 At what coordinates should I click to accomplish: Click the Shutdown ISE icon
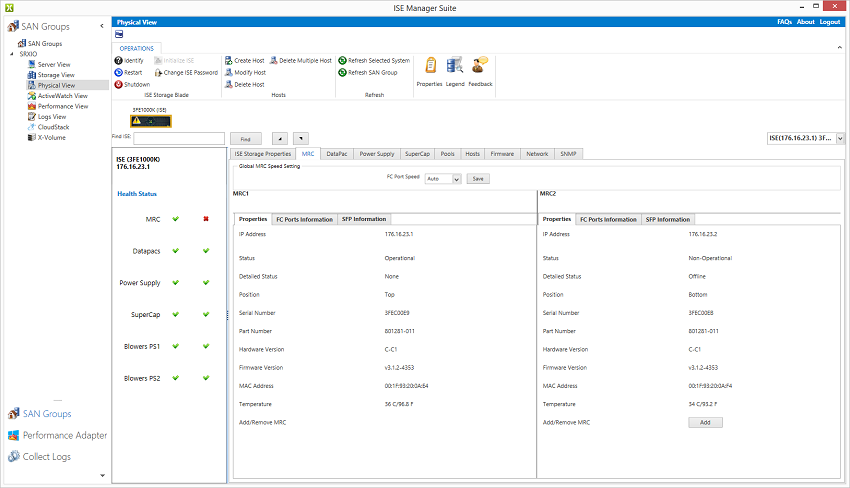coord(118,85)
